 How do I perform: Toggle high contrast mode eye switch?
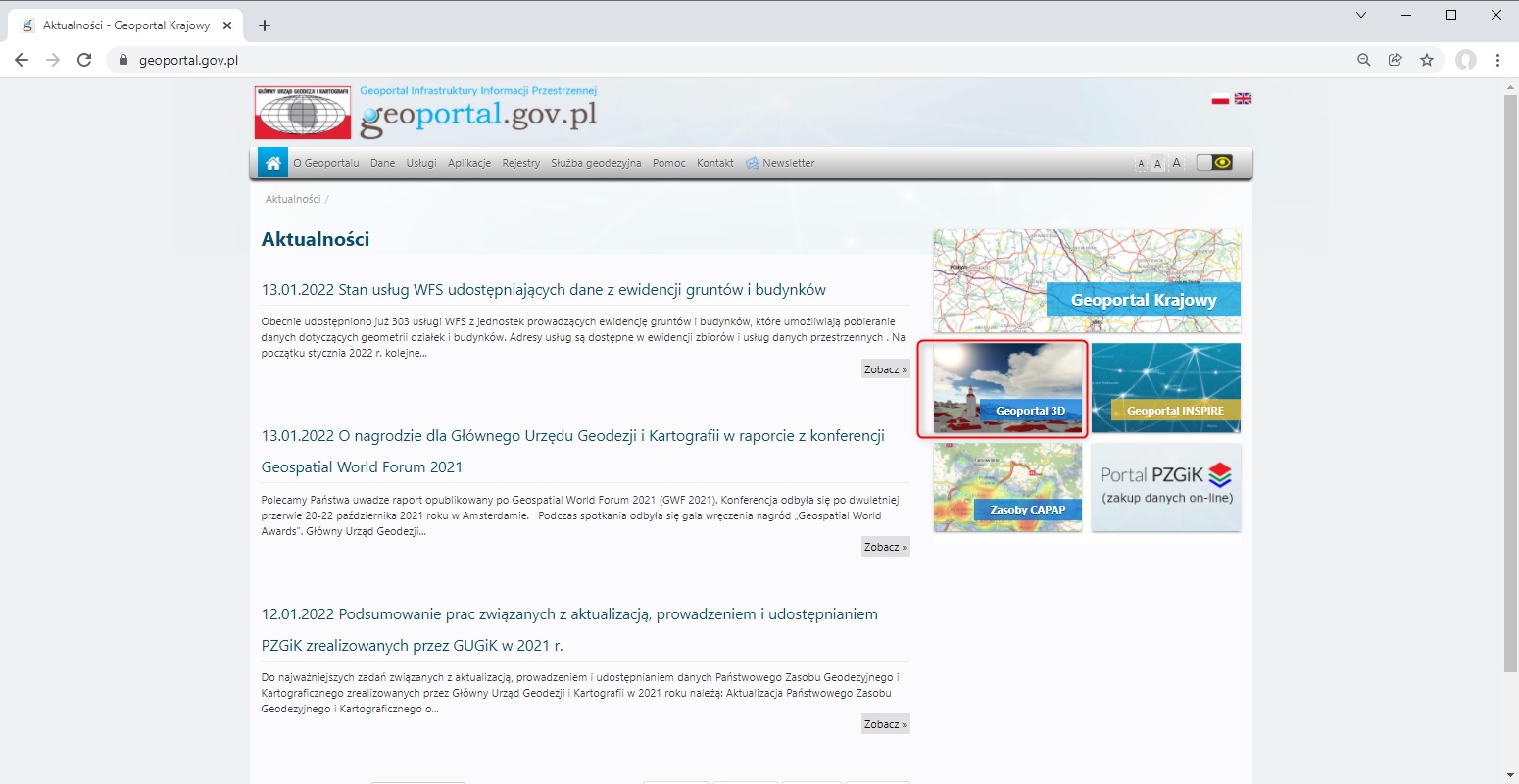point(1214,163)
